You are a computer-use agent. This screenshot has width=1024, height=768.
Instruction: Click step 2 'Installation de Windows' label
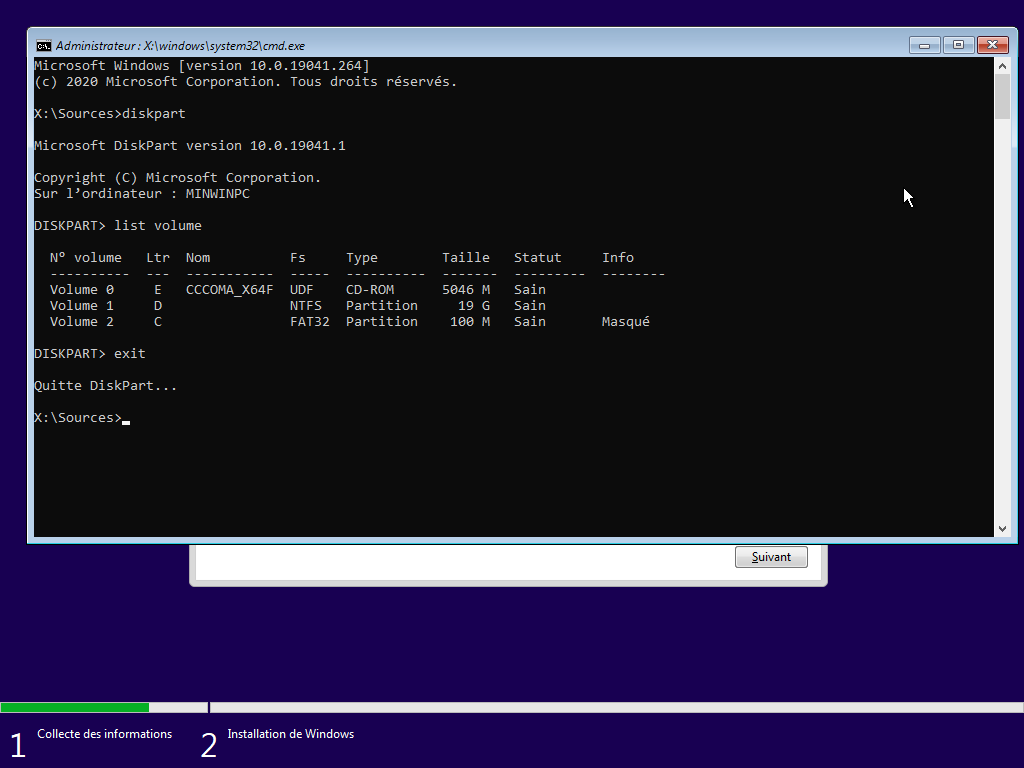click(291, 734)
